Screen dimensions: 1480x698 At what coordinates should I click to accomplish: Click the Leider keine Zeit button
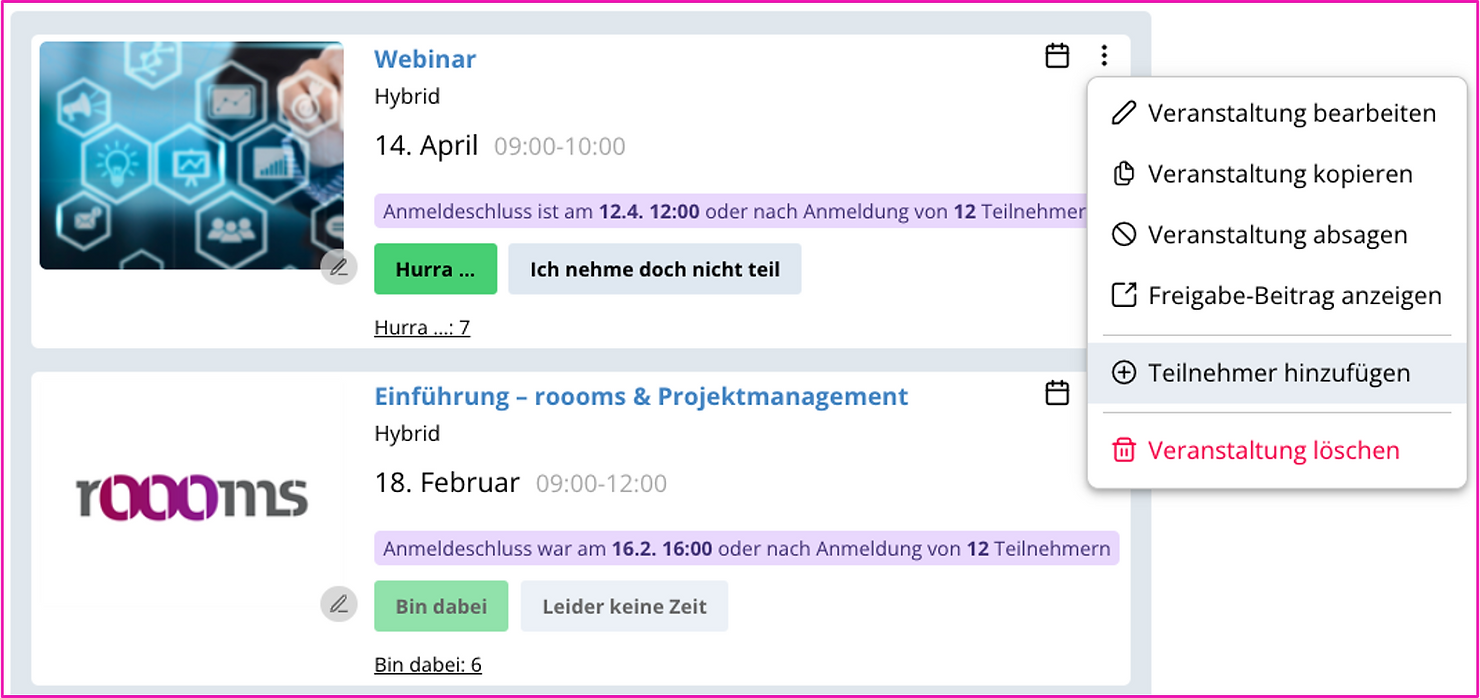(624, 606)
